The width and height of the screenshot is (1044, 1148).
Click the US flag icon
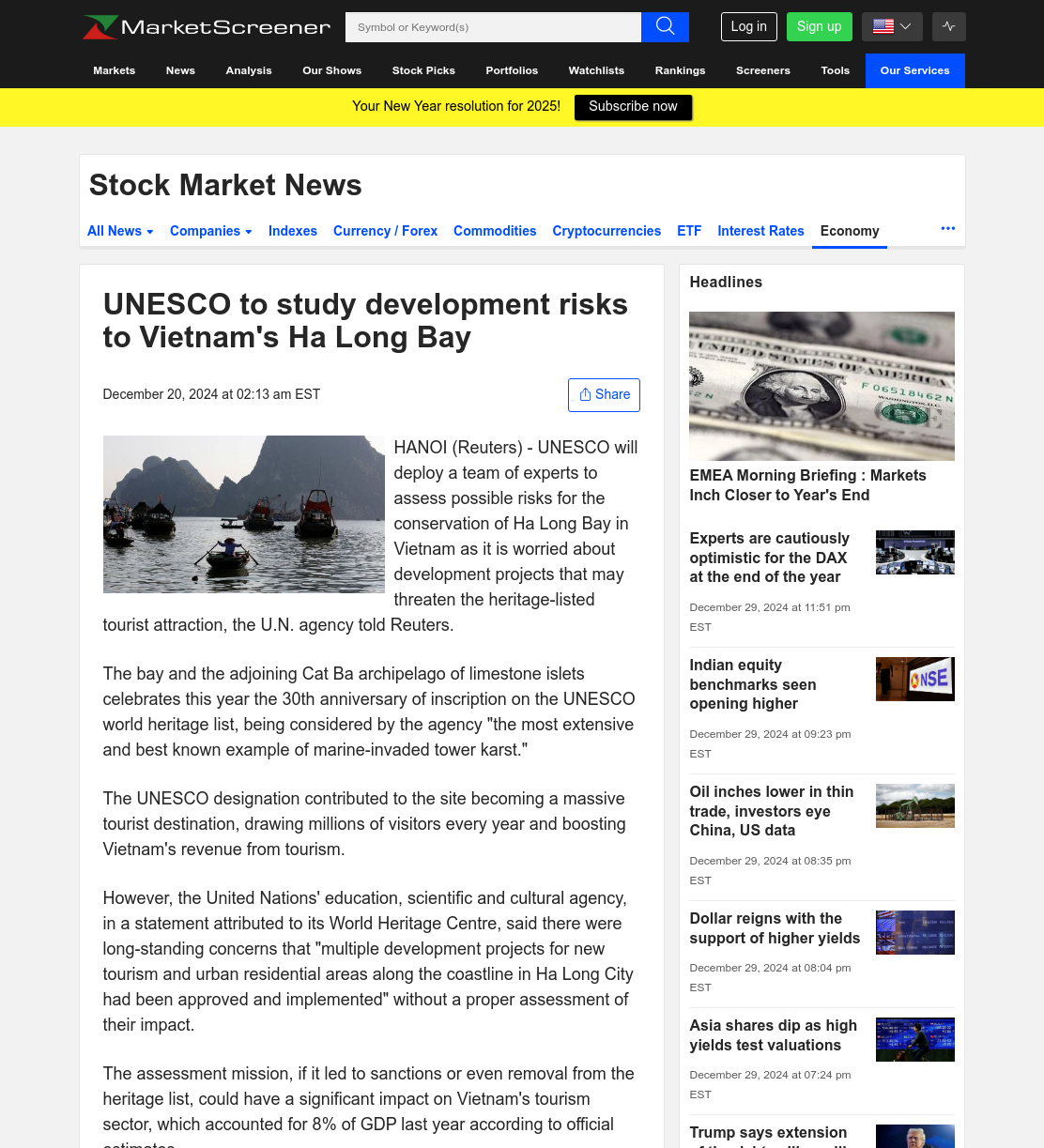click(883, 26)
